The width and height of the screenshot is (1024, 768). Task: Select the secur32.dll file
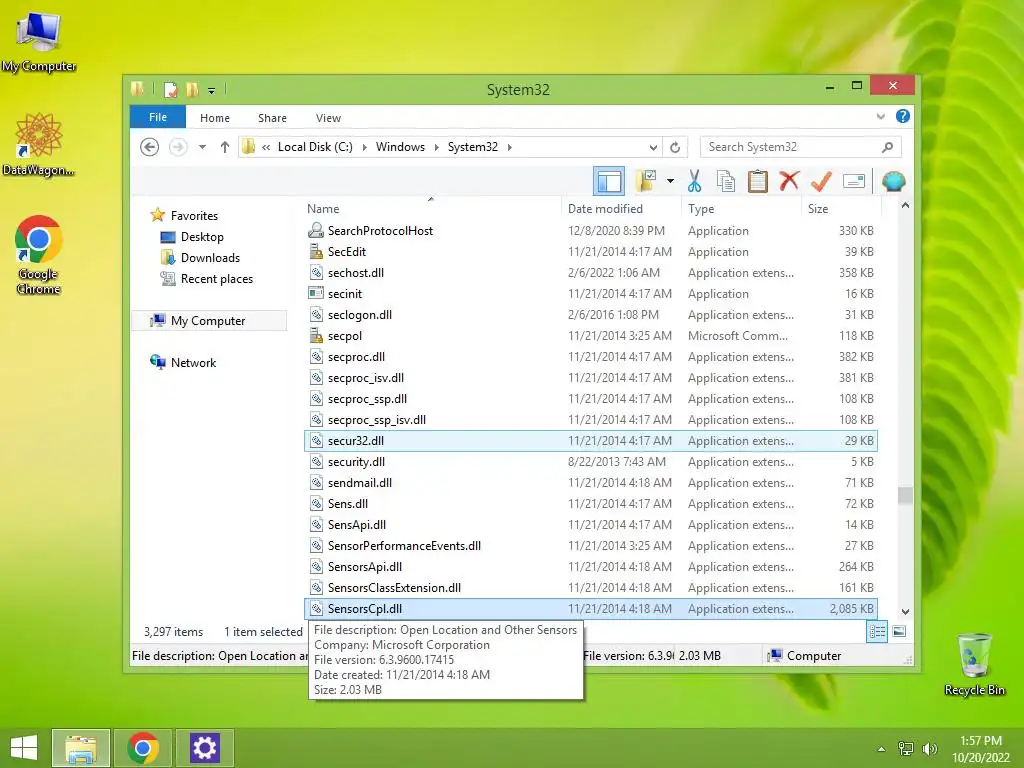tap(590, 441)
